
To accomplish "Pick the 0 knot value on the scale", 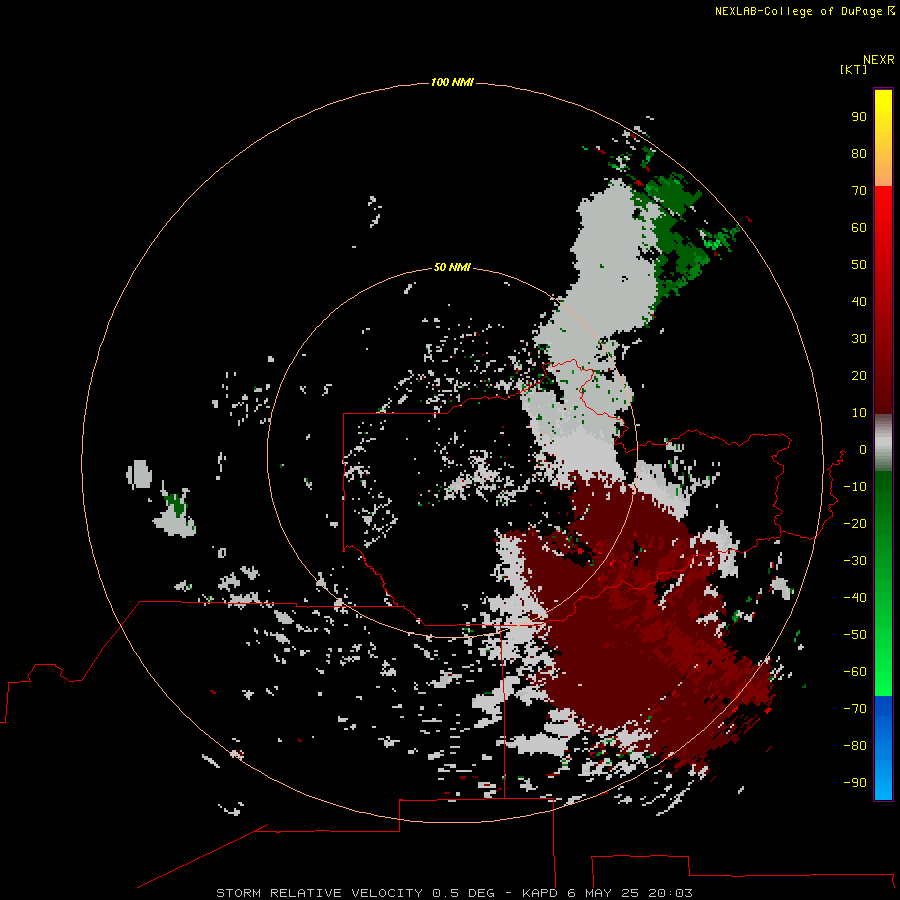I will [x=863, y=450].
